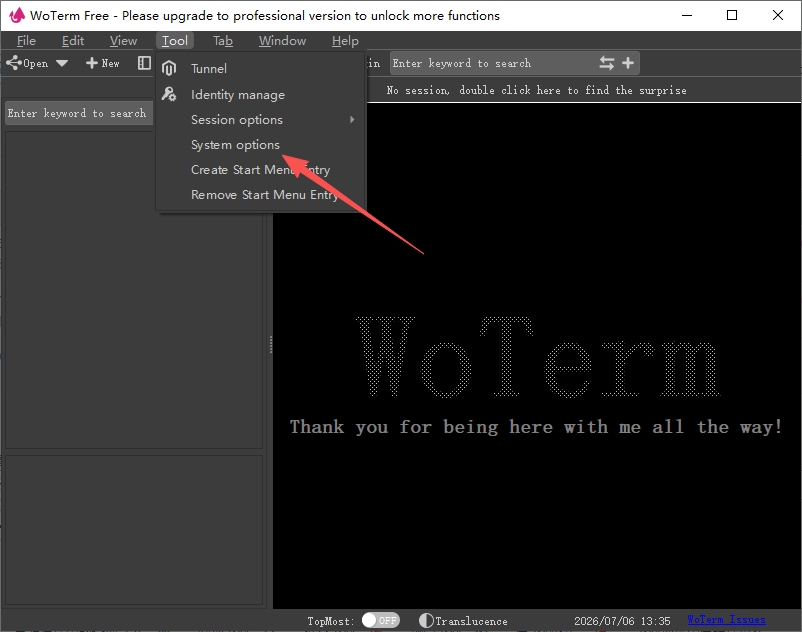Select Remove Start Menu Entry

261,195
